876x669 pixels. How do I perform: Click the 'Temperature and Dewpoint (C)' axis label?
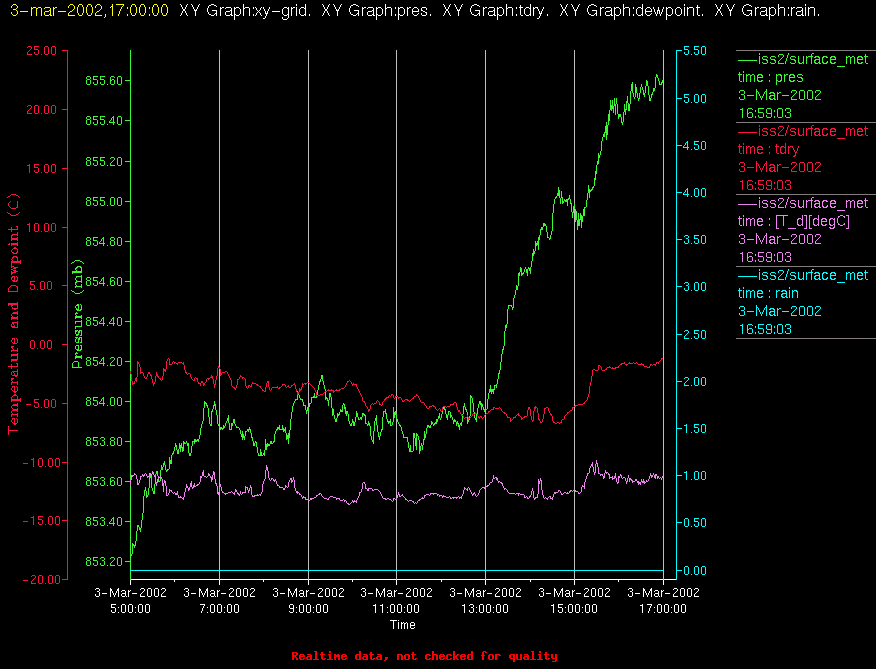13,314
